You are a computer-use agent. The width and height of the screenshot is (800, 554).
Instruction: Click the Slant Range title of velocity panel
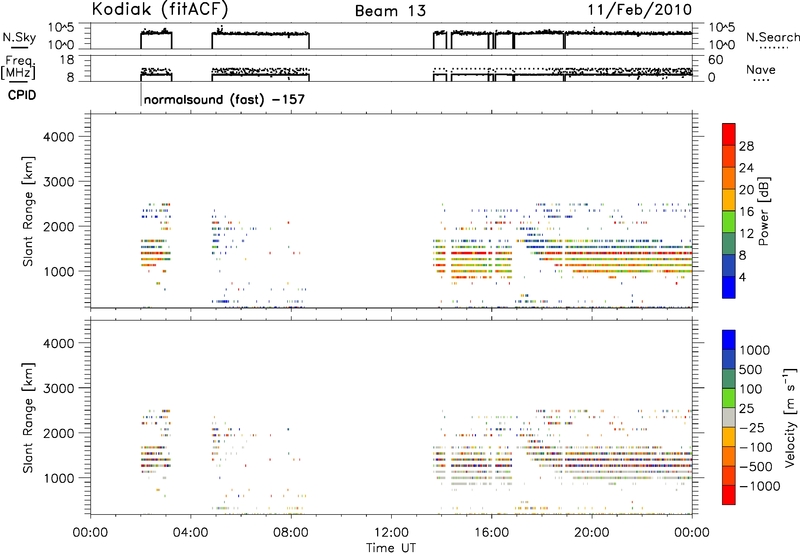[28, 417]
